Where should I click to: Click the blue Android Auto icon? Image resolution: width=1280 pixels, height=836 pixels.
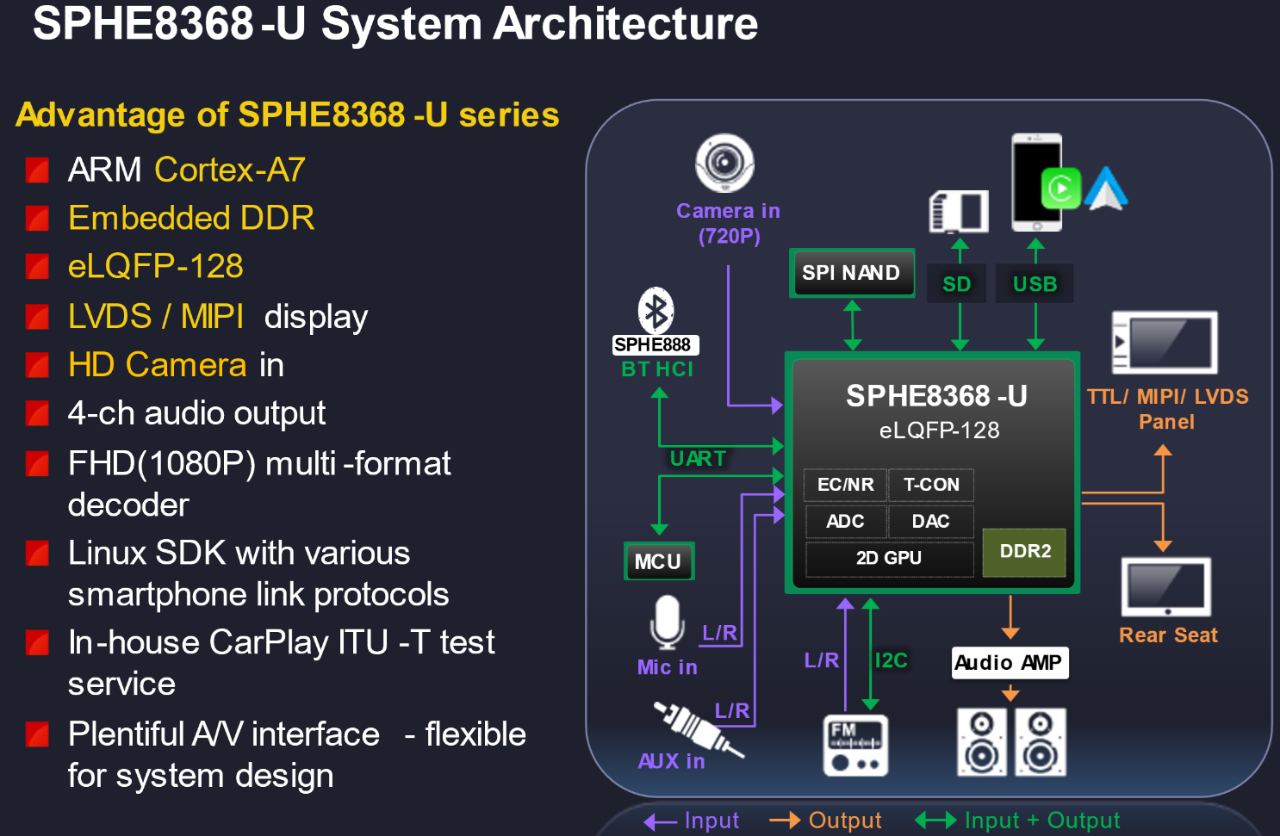click(x=1106, y=188)
